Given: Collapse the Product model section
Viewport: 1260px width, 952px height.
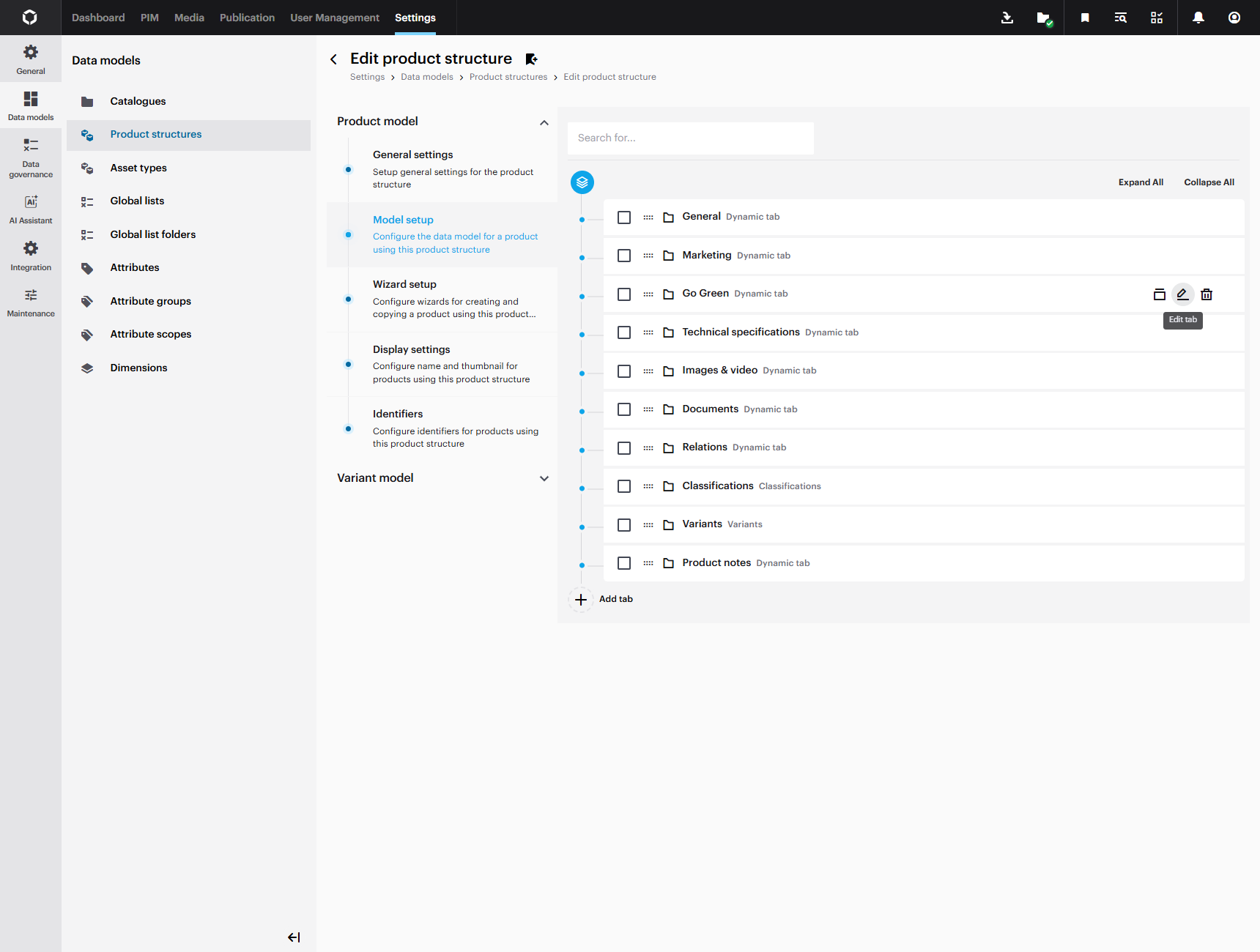Looking at the screenshot, I should (544, 122).
